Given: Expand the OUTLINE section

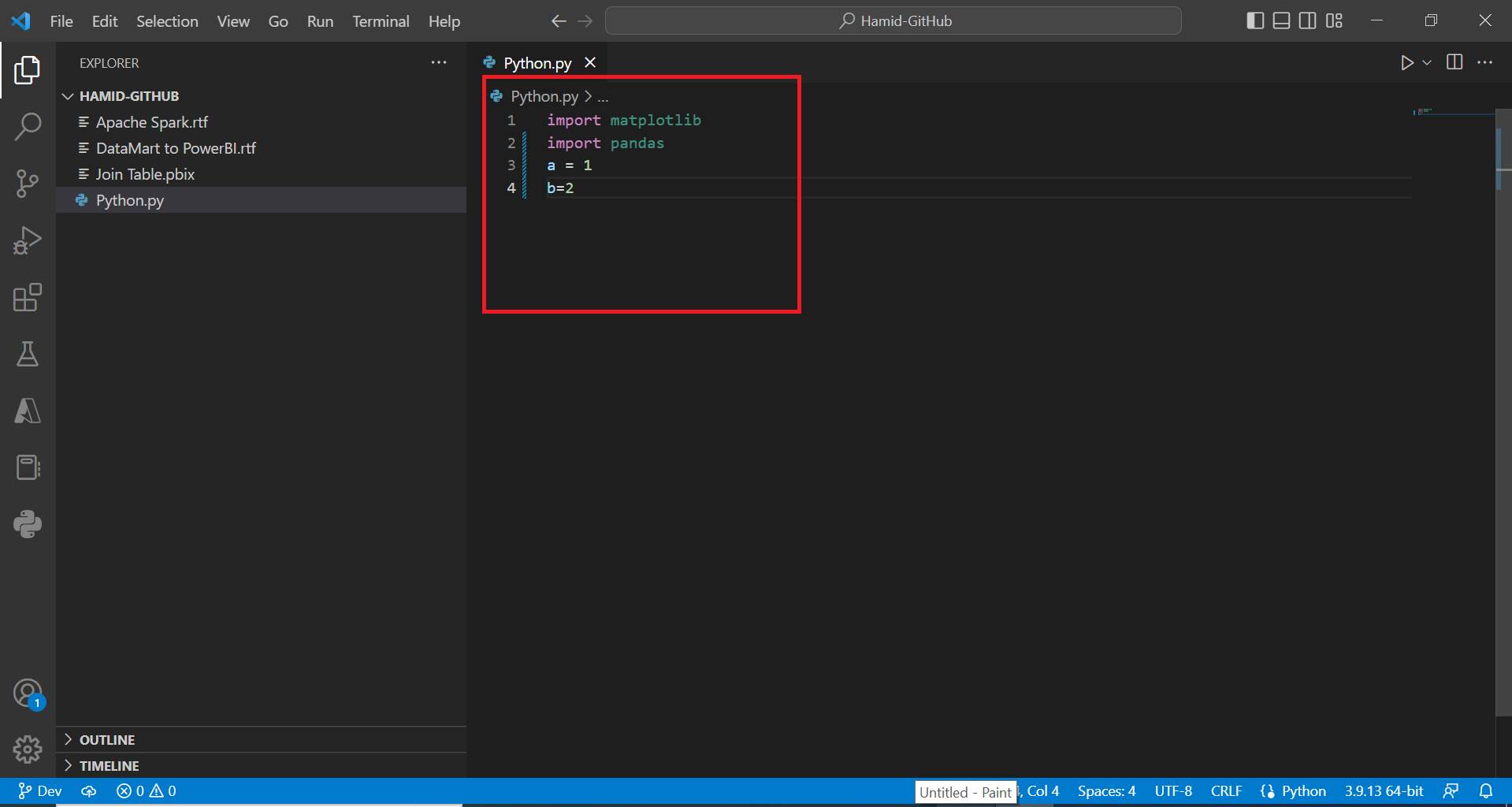Looking at the screenshot, I should (262, 740).
